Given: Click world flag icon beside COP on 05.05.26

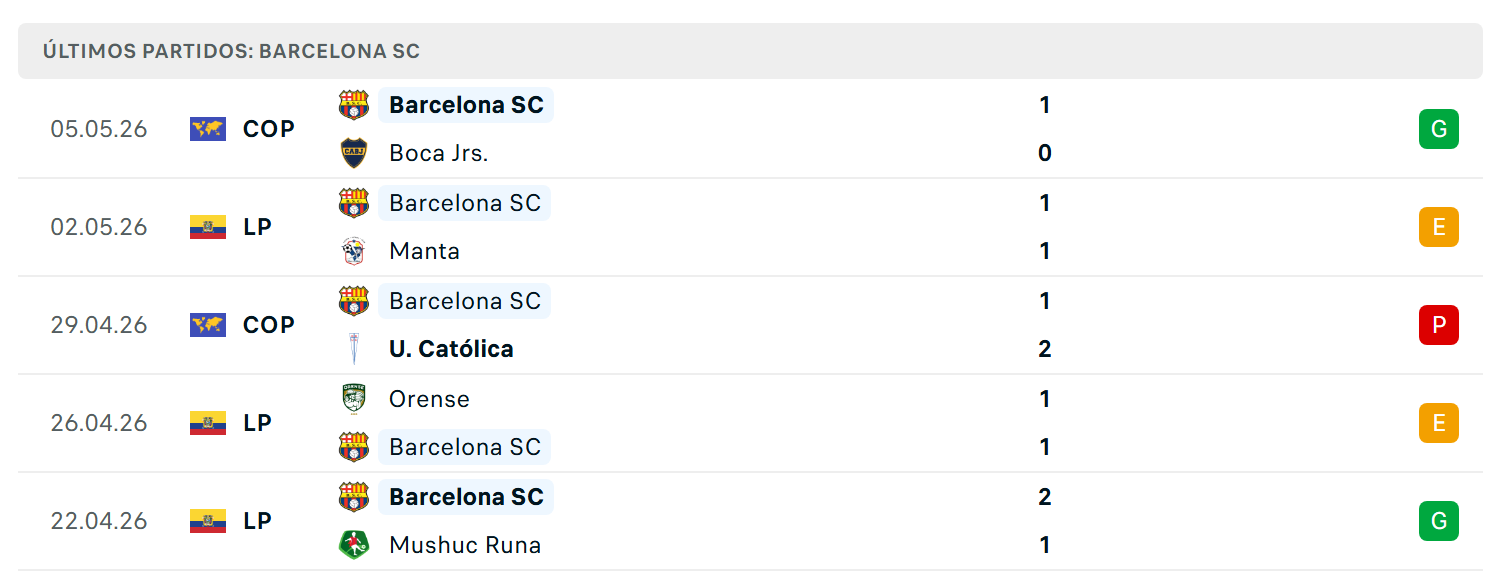Looking at the screenshot, I should click(x=208, y=129).
